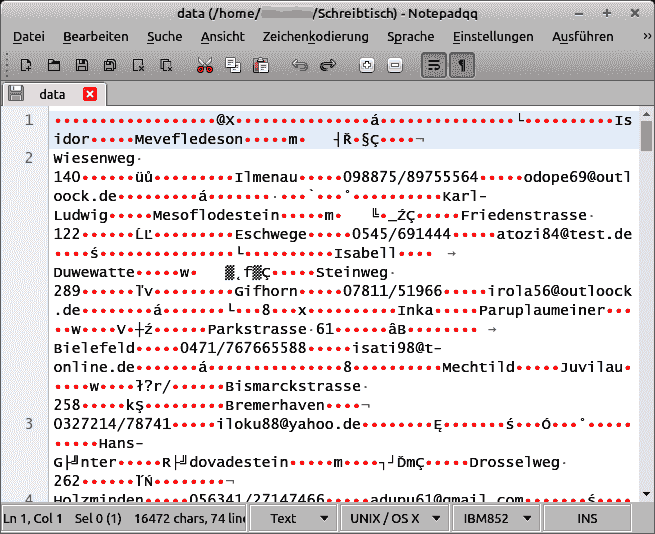Click line number 3 in the gutter

click(x=28, y=424)
